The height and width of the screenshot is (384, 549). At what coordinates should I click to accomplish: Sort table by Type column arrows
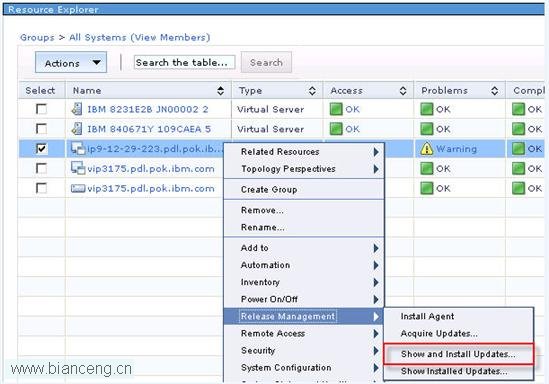[312, 91]
